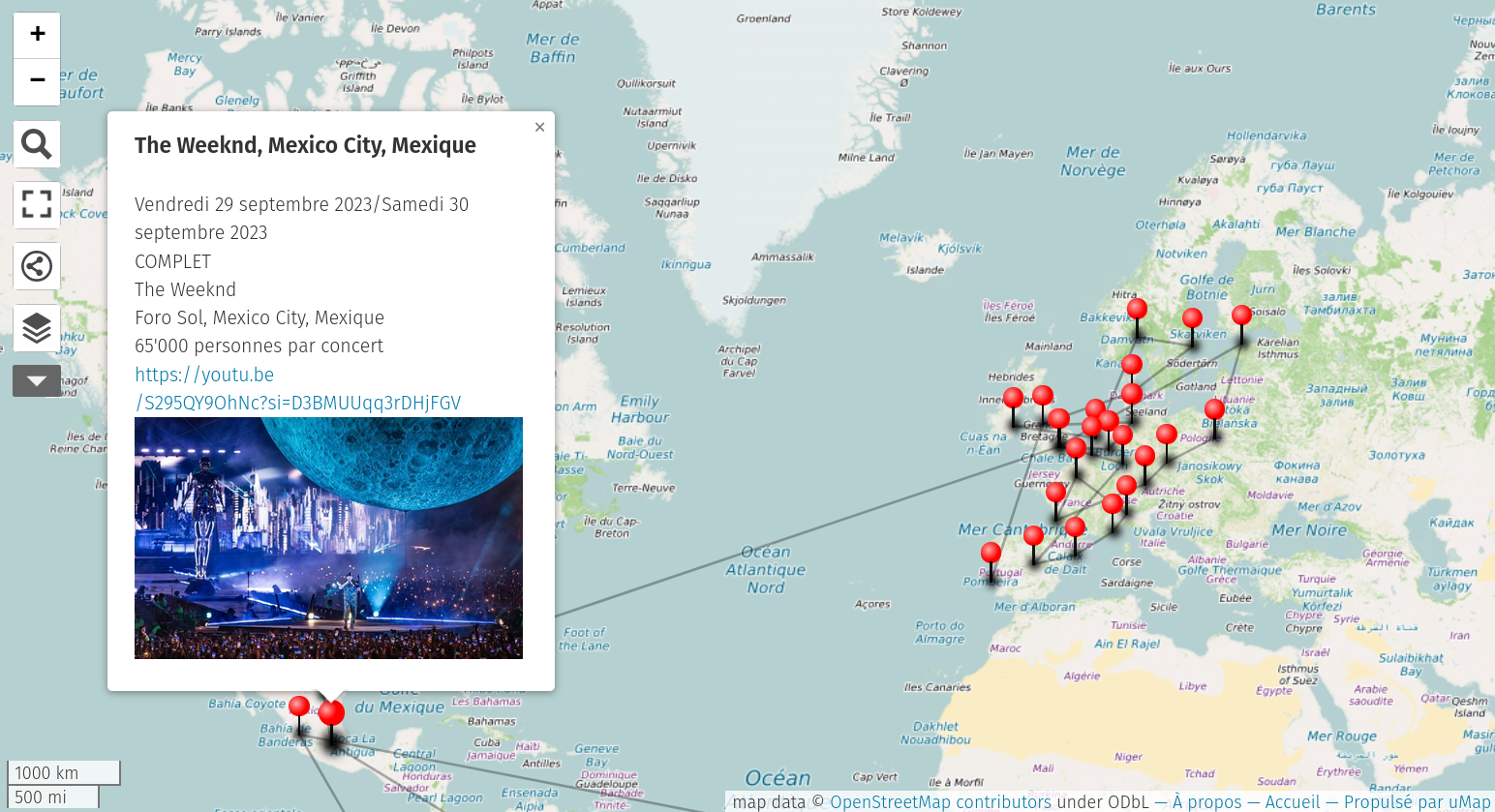
Task: Select the red pin near Hitra in Norway
Action: (x=1138, y=310)
